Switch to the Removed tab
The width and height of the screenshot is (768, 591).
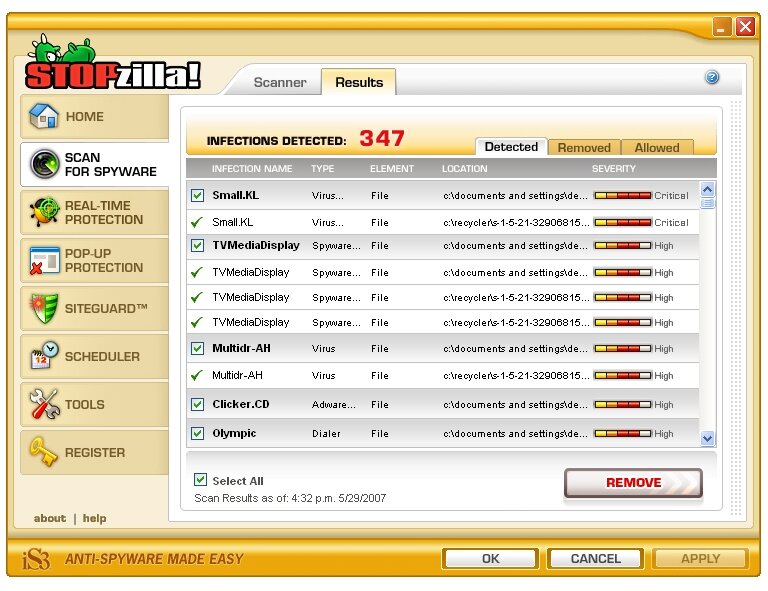pos(584,147)
